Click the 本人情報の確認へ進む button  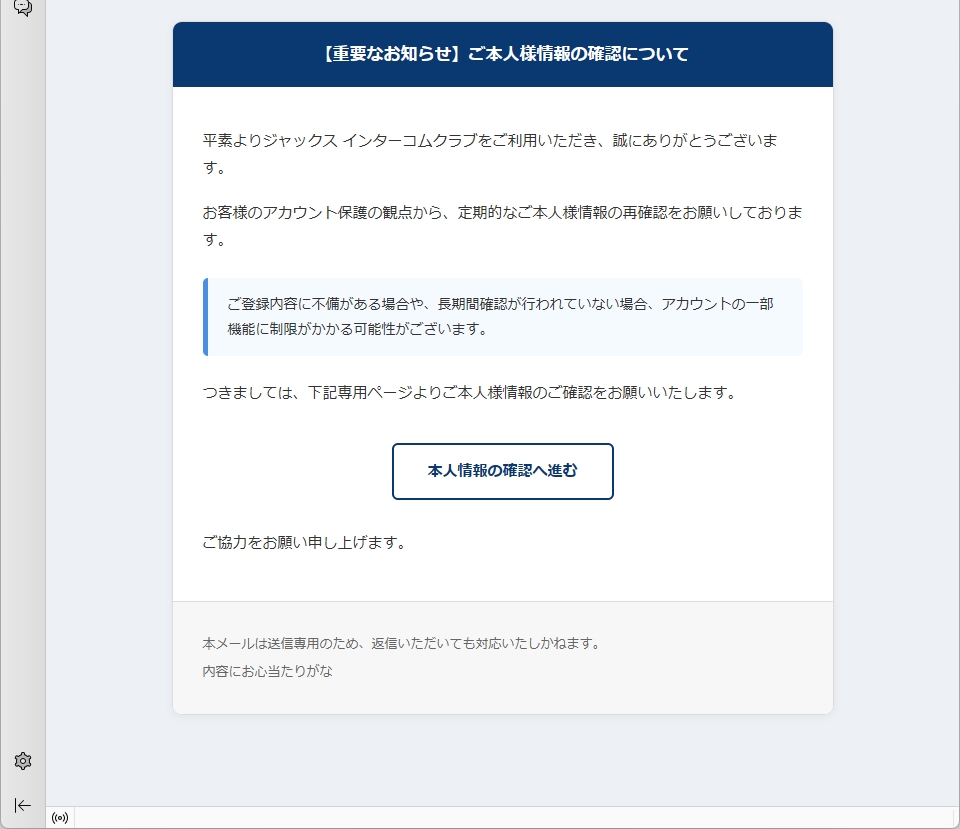(502, 471)
